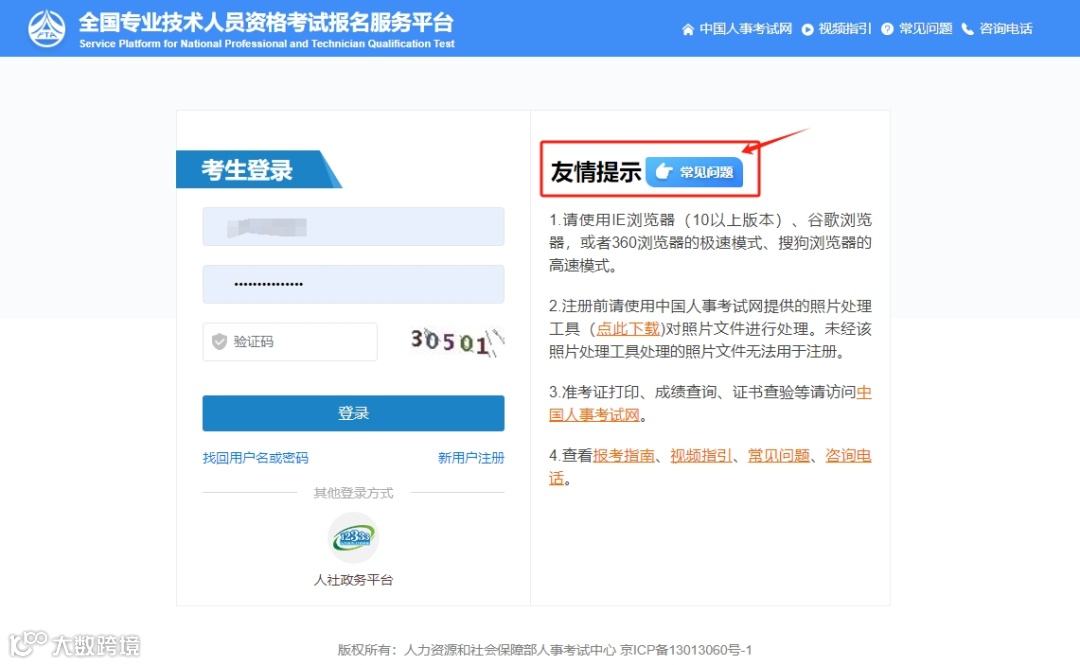Click the blue 常见问题 button next to 友情提示
The height and width of the screenshot is (665, 1080).
pos(694,172)
